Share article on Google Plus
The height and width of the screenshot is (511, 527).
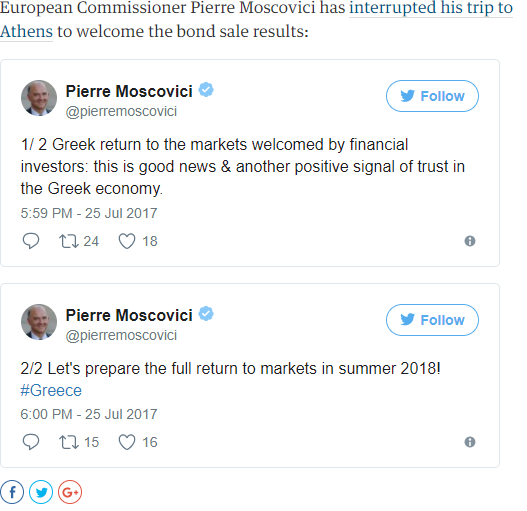tap(70, 492)
